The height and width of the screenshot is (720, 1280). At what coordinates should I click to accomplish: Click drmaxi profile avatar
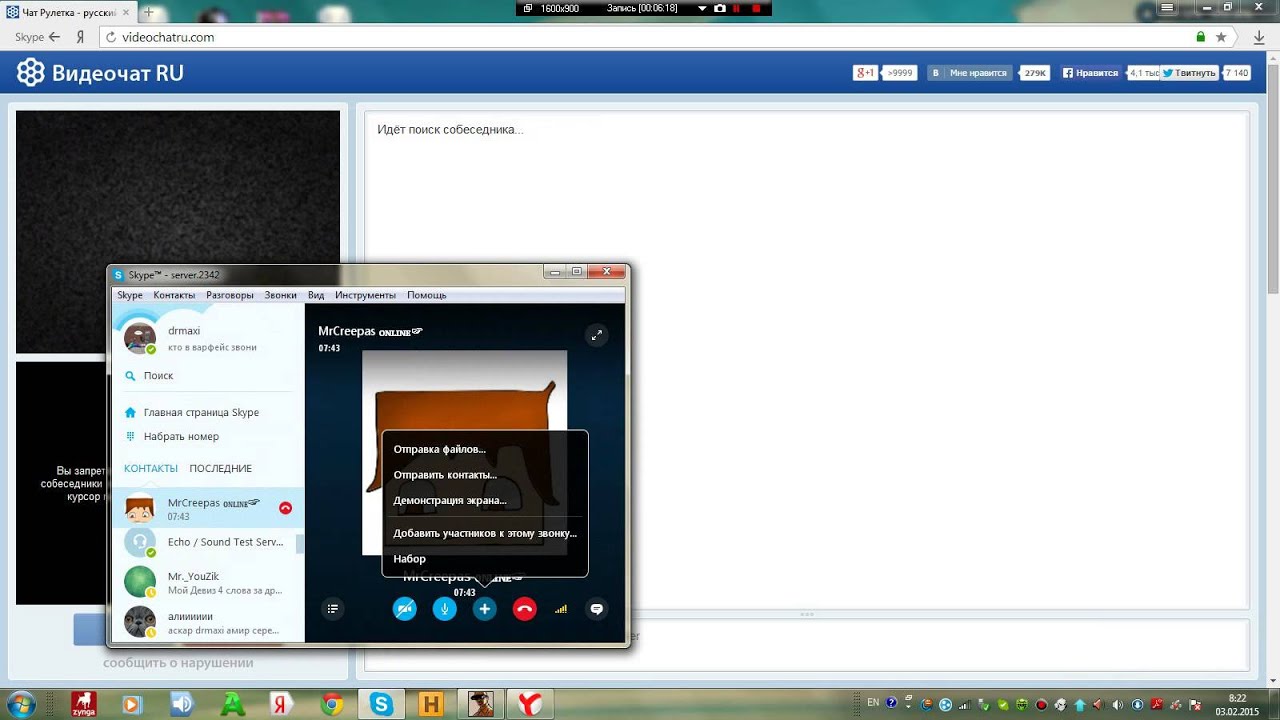tap(140, 338)
